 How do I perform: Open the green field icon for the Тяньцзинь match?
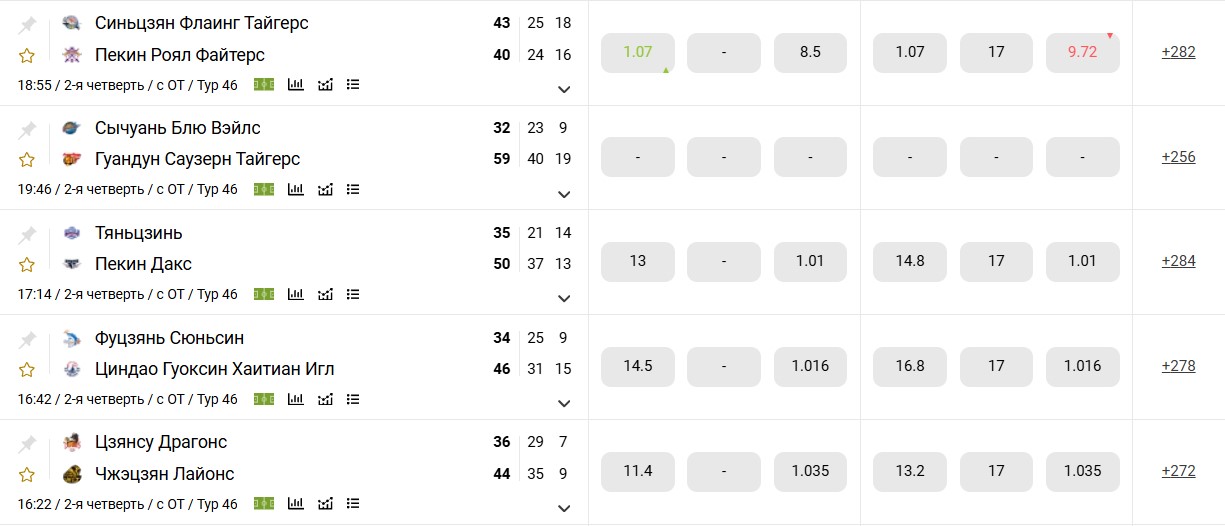tap(263, 294)
